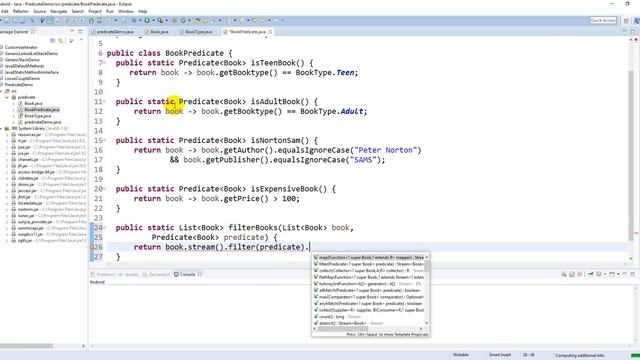Expand BookType.java tree node

tap(13, 116)
